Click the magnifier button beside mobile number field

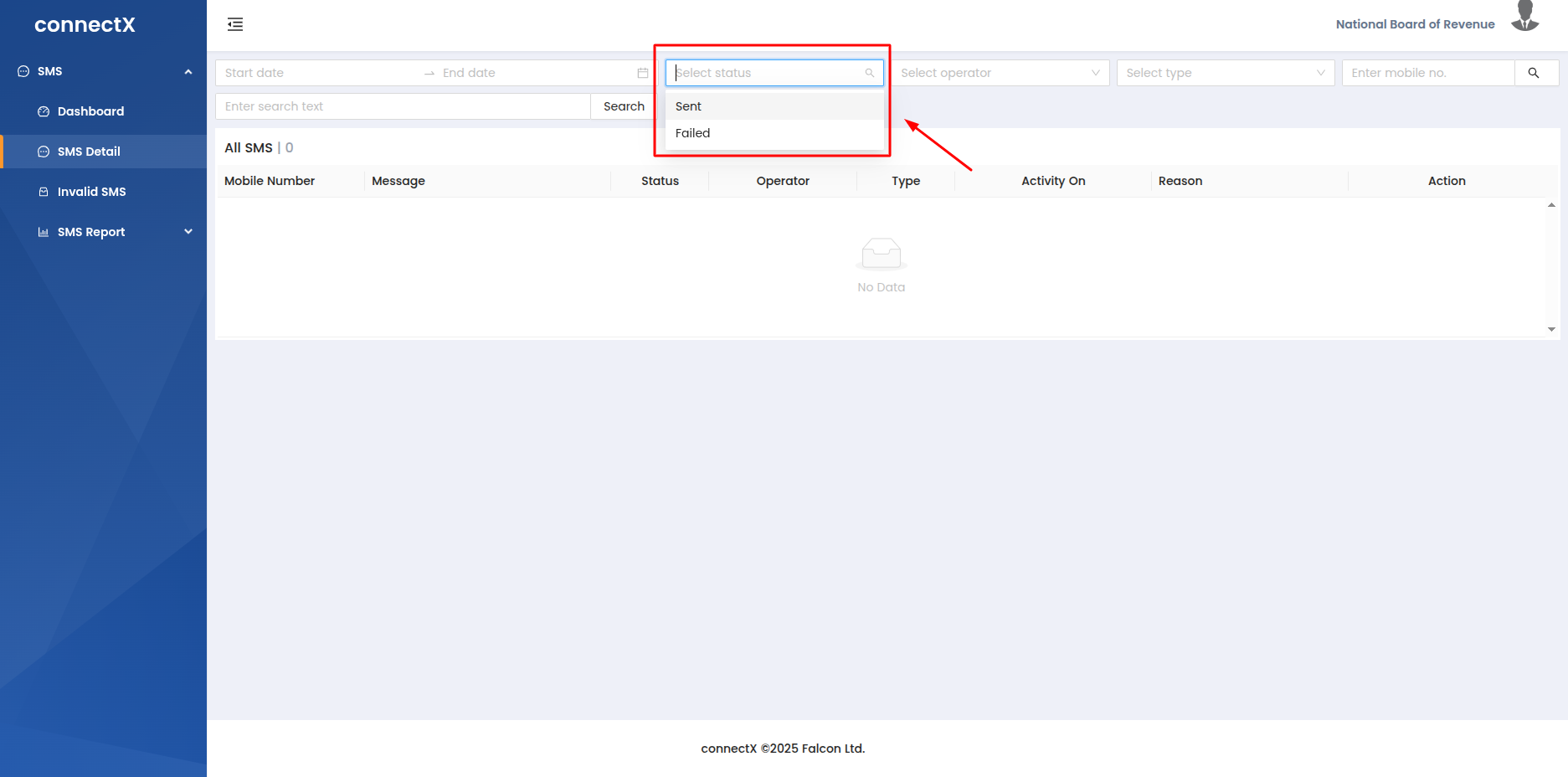pos(1534,73)
